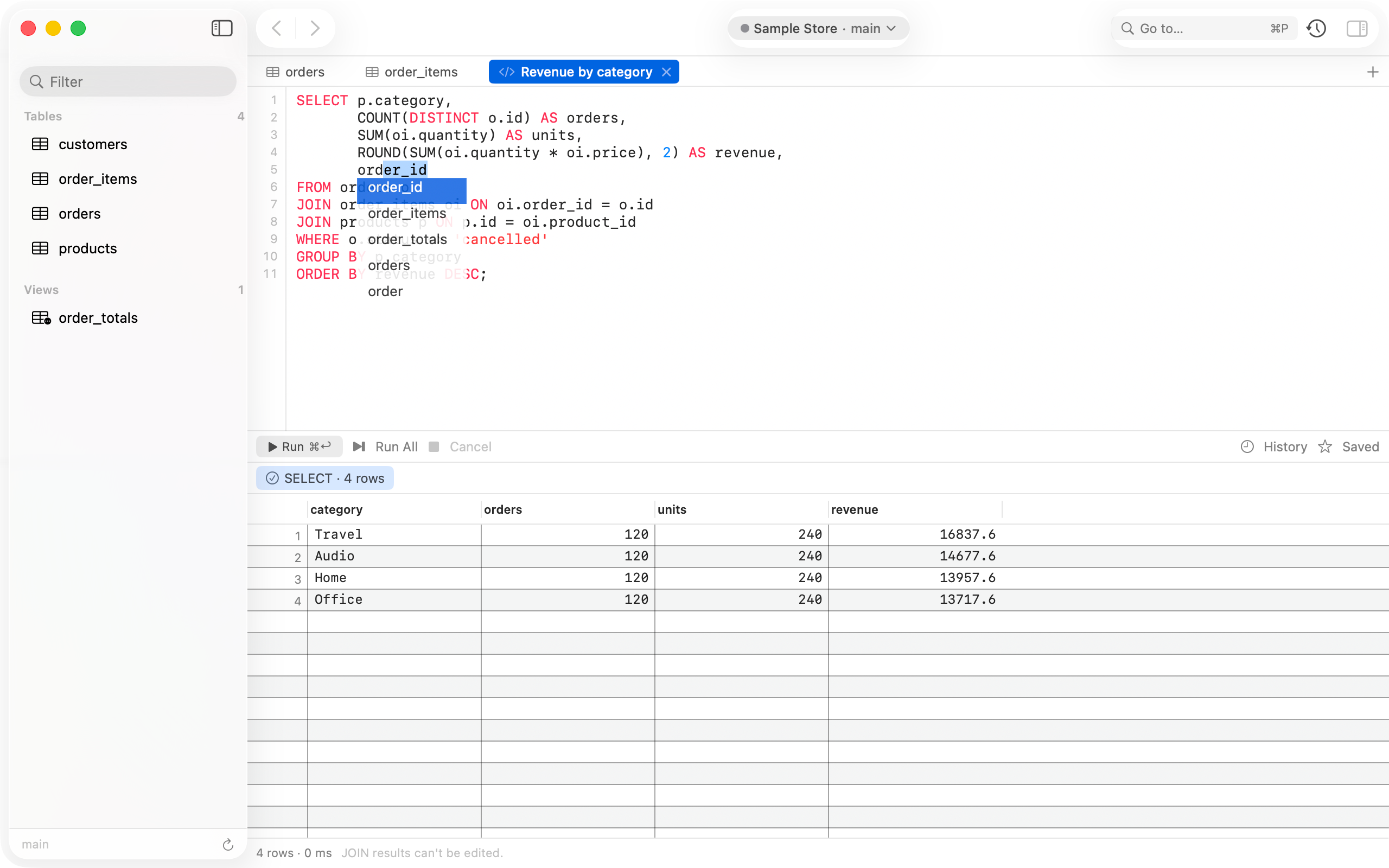Click row number 3 in results grid
Viewport: 1389px width, 868px height.
(297, 579)
